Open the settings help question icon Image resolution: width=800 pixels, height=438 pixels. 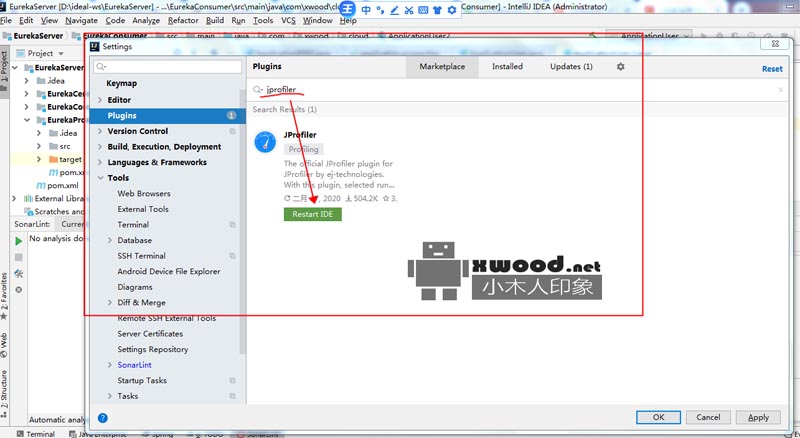103,418
